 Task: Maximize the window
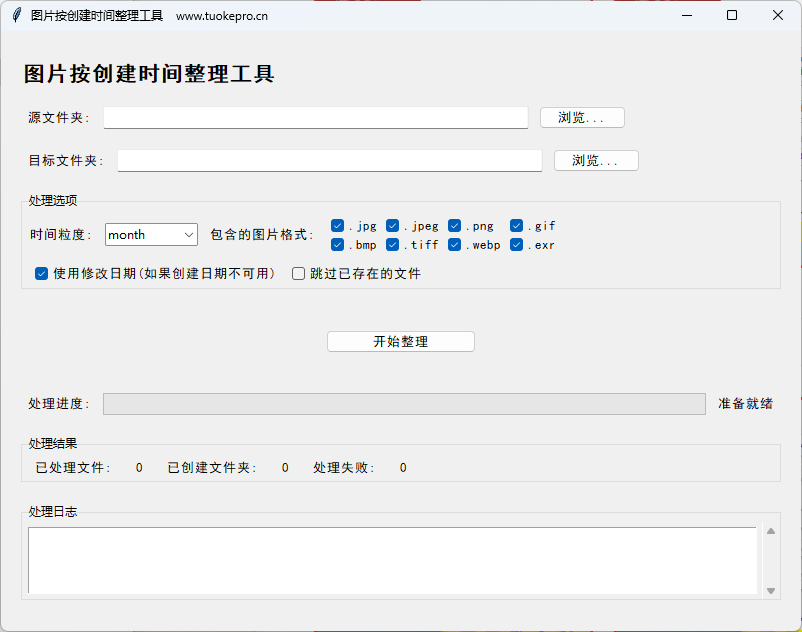click(732, 15)
